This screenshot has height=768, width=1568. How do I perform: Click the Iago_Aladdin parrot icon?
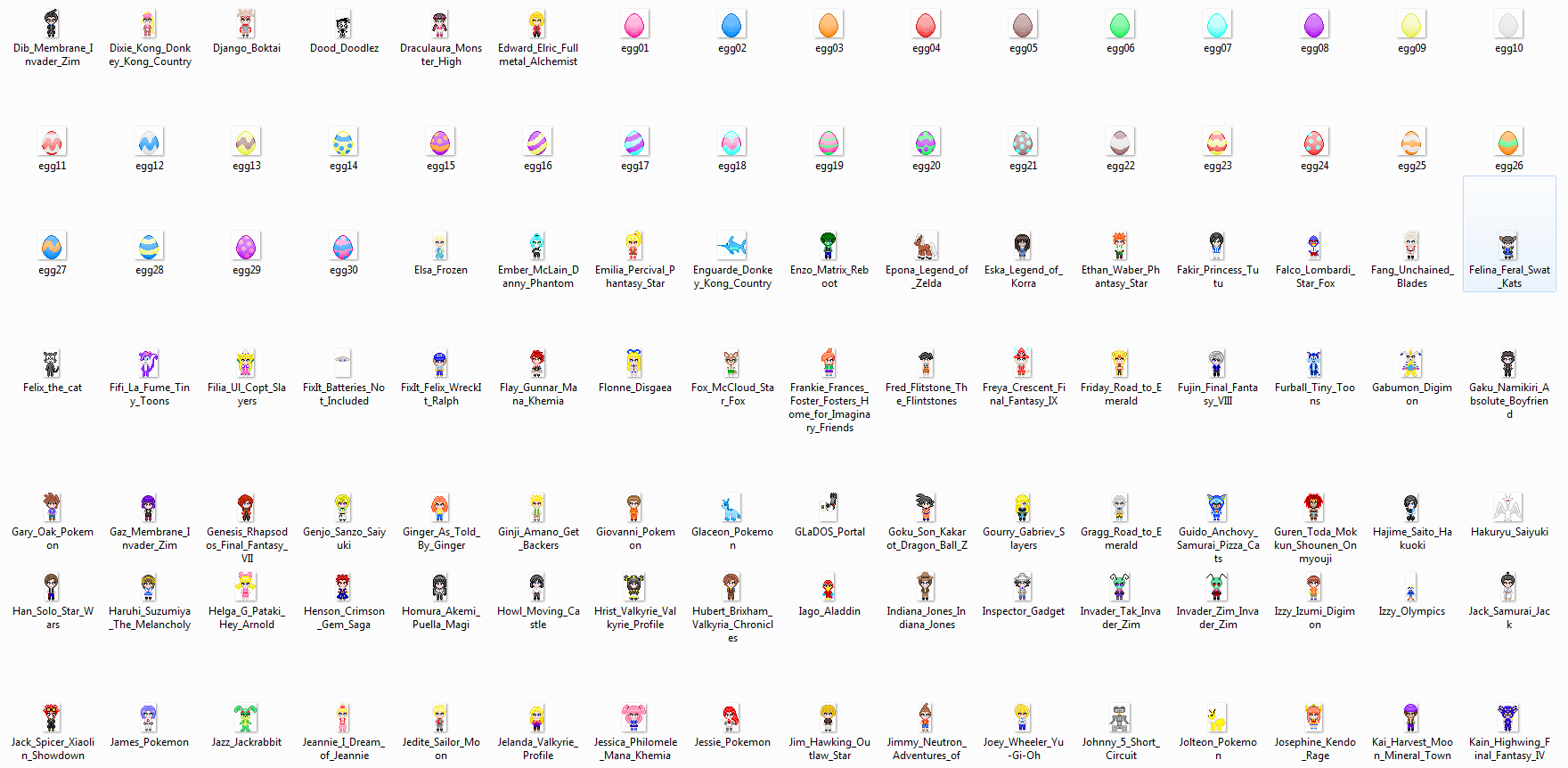coord(829,587)
